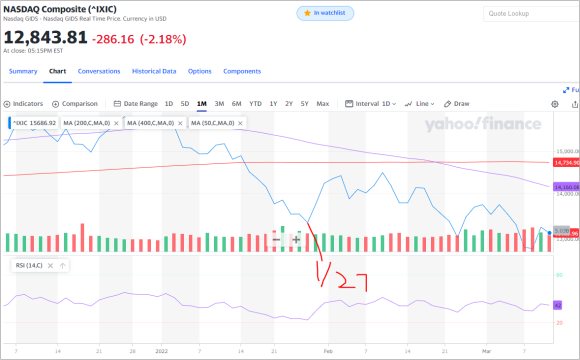
Task: Select the MA (400,C,MA,0) legend label
Action: [150, 123]
